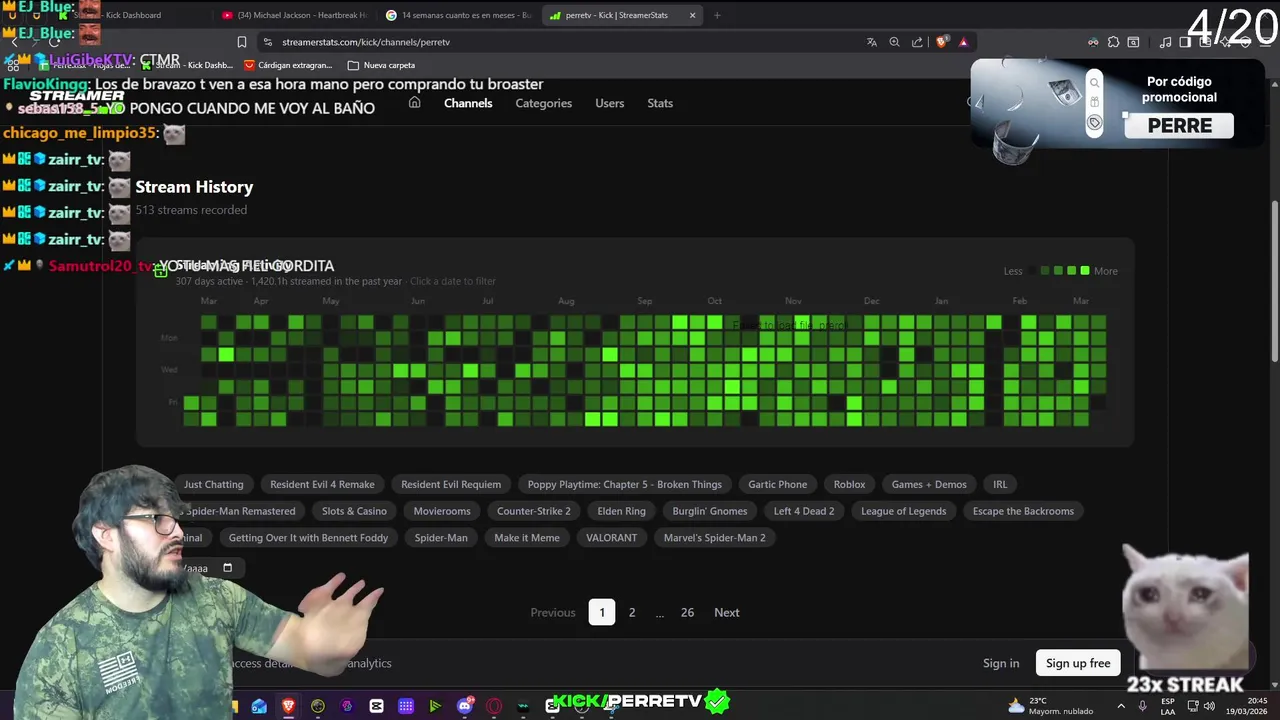The width and height of the screenshot is (1280, 720).
Task: Click the Brave Rewards triangle icon
Action: (963, 42)
